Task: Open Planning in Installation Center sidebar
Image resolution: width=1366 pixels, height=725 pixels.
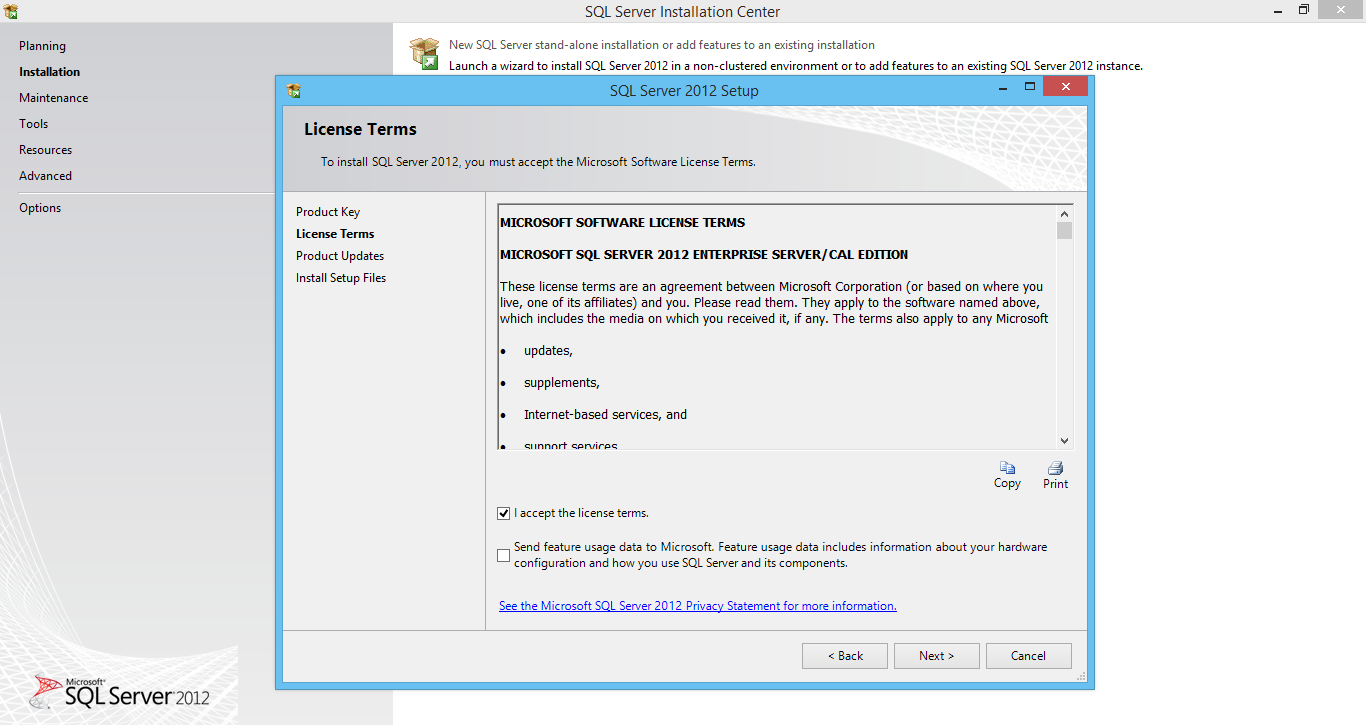Action: [42, 46]
